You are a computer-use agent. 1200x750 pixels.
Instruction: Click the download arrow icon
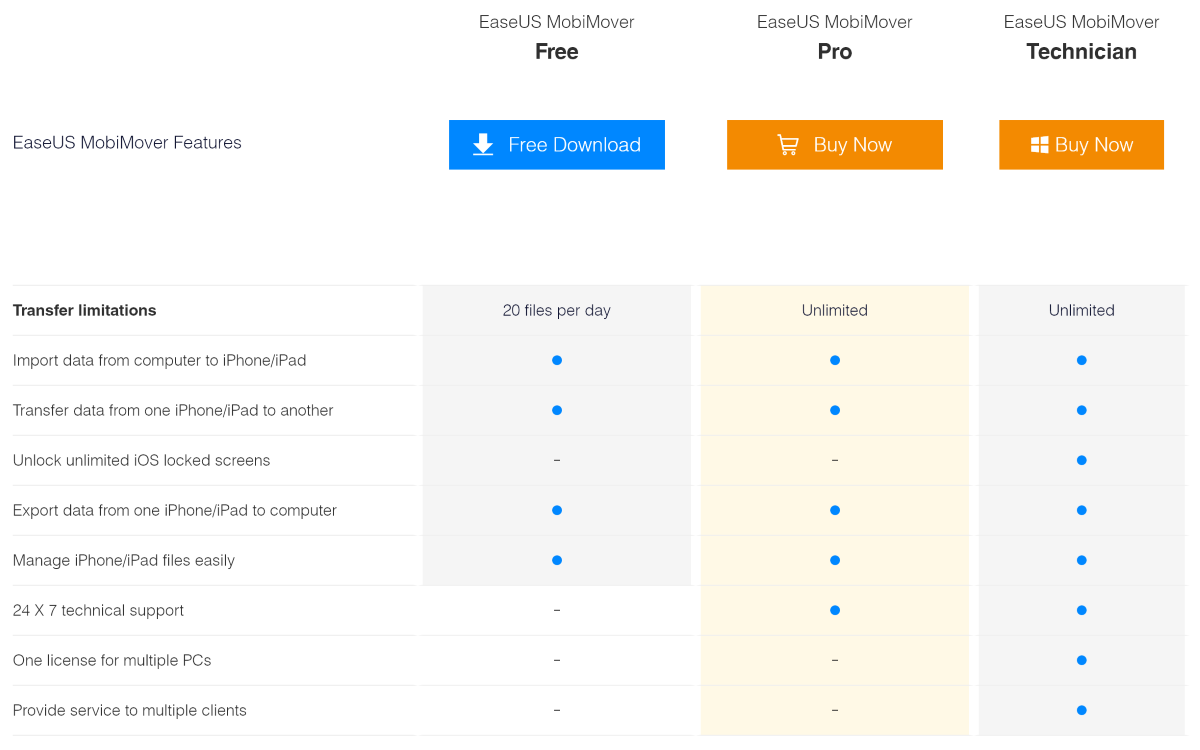(x=483, y=145)
